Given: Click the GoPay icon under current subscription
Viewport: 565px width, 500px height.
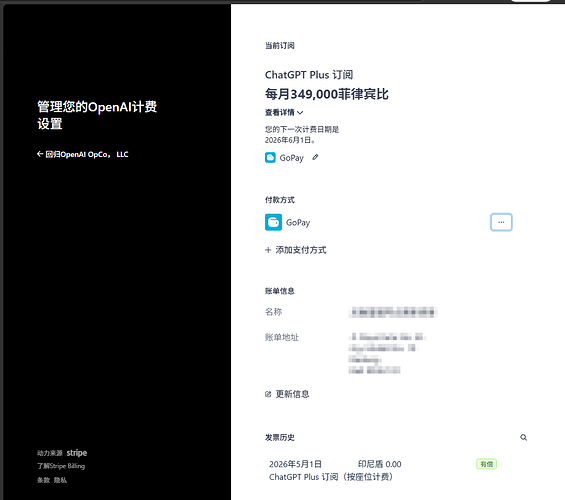Looking at the screenshot, I should pyautogui.click(x=270, y=158).
